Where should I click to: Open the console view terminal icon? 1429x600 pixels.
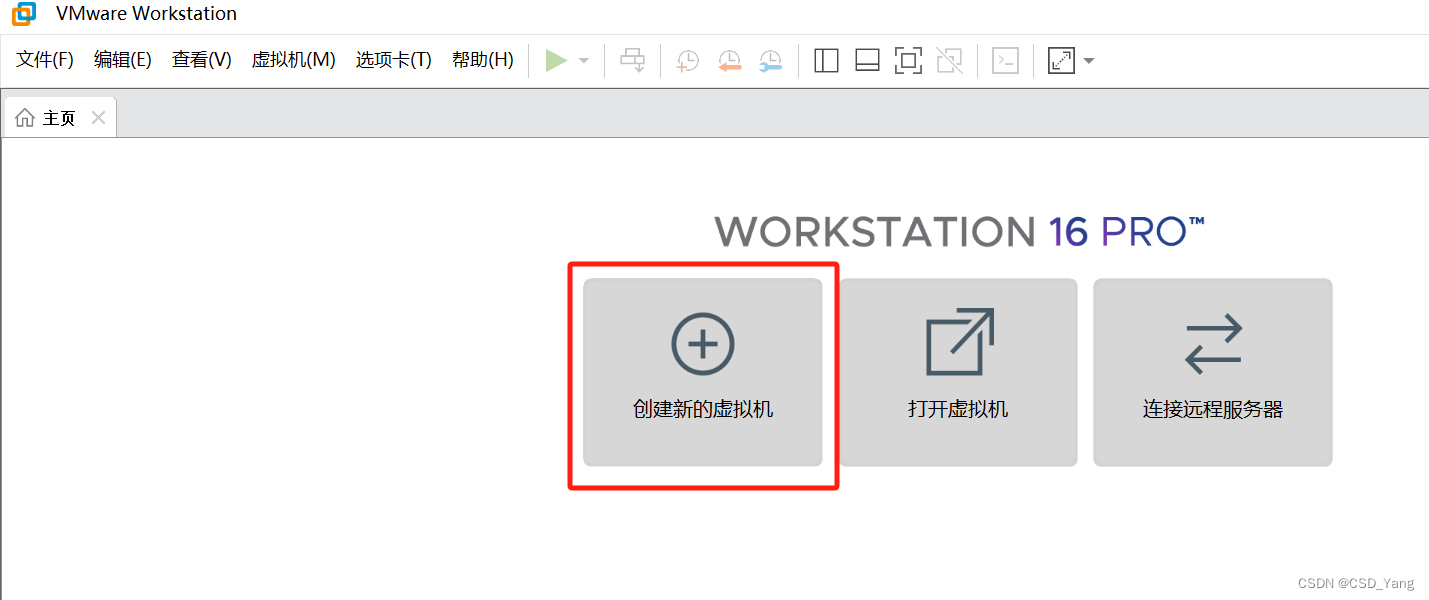click(x=1005, y=61)
